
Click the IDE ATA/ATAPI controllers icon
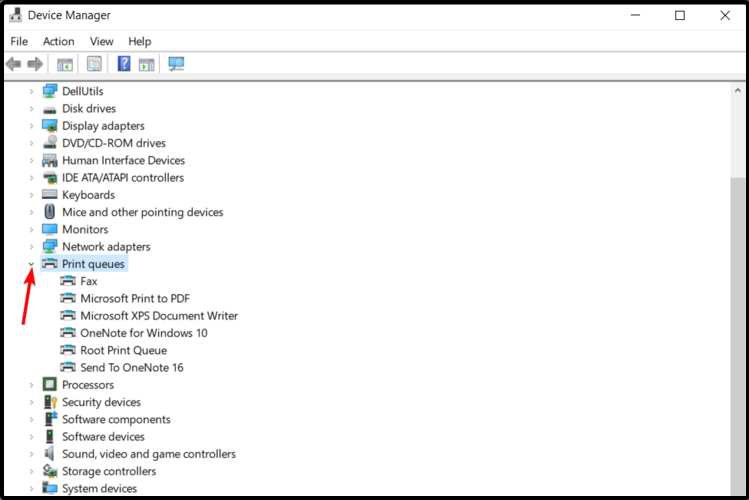point(50,178)
